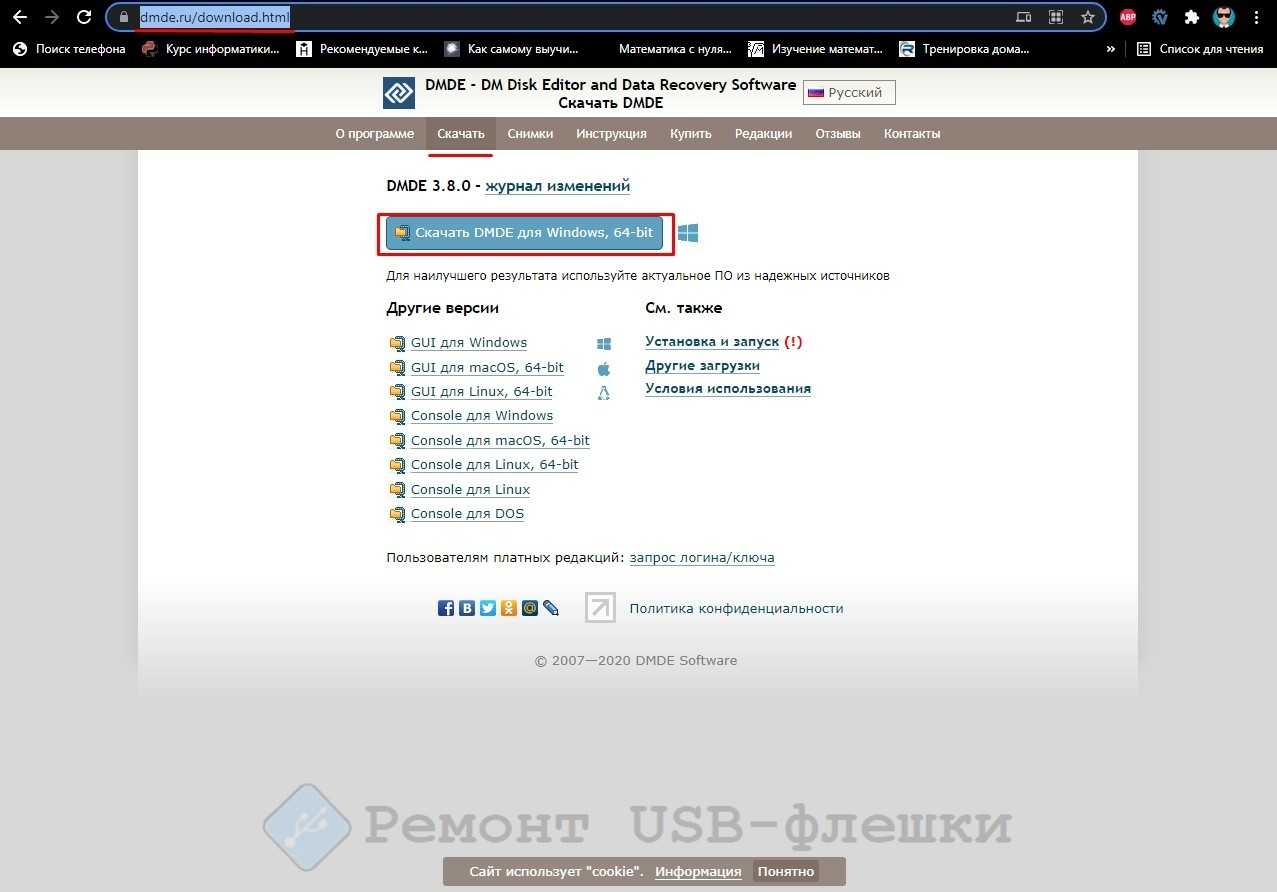Dismiss the cookie notice with Понятно

[785, 871]
